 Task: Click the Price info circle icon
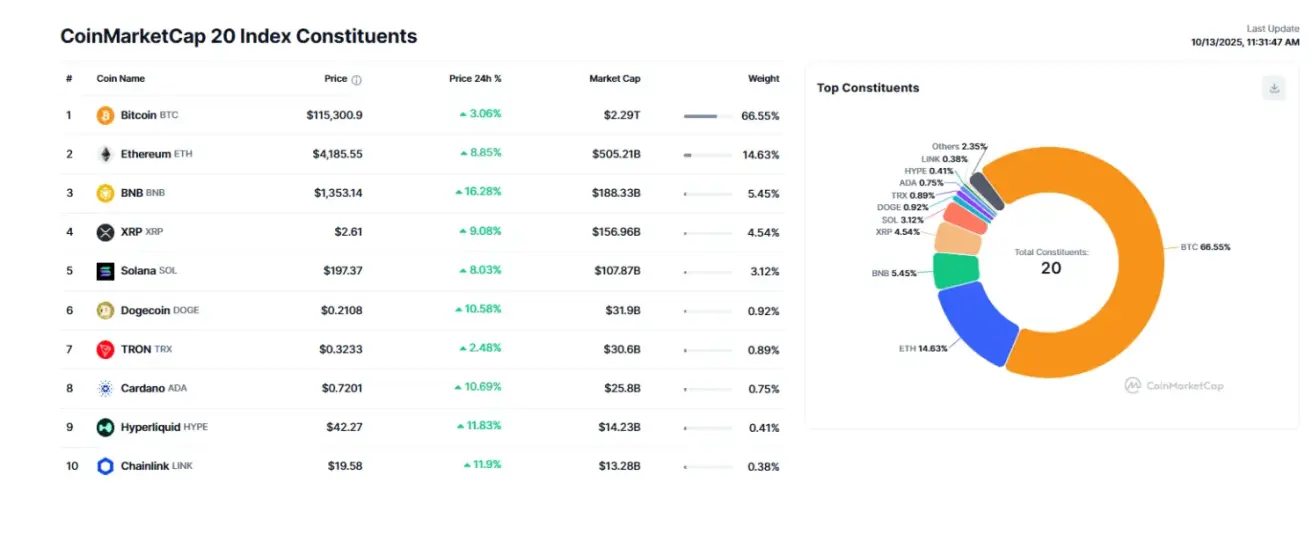click(357, 79)
